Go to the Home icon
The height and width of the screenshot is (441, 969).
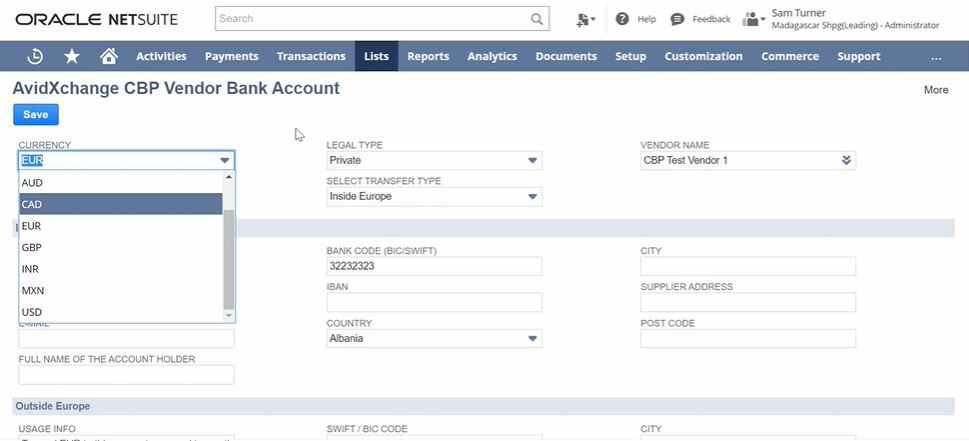point(109,56)
